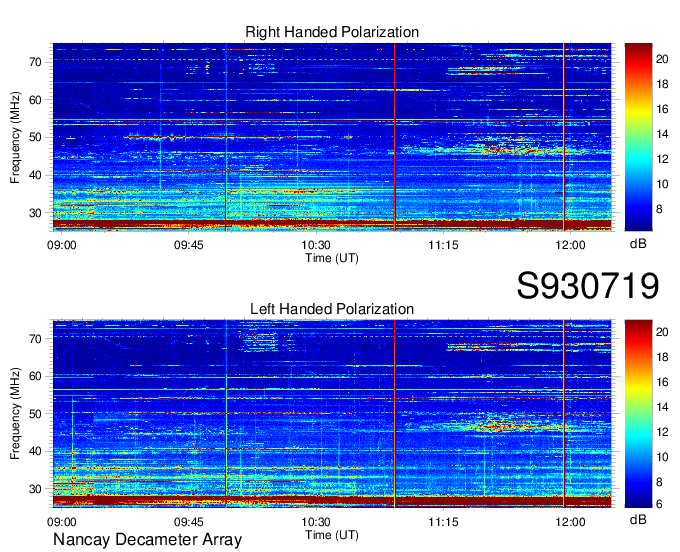The image size is (680, 552).
Task: Click 09:45 tick under Left Handed plot
Action: click(189, 522)
